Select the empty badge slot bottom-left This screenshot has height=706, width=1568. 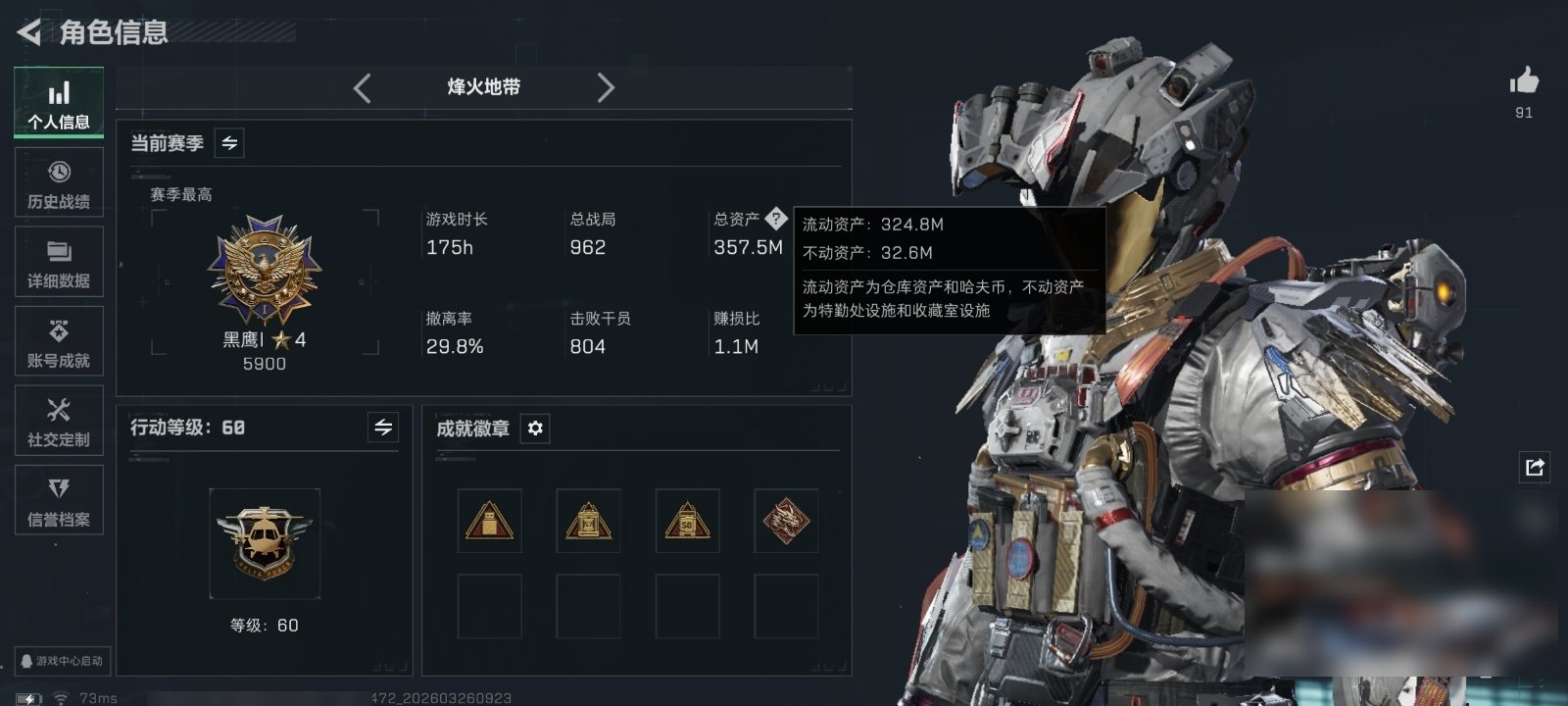click(490, 607)
